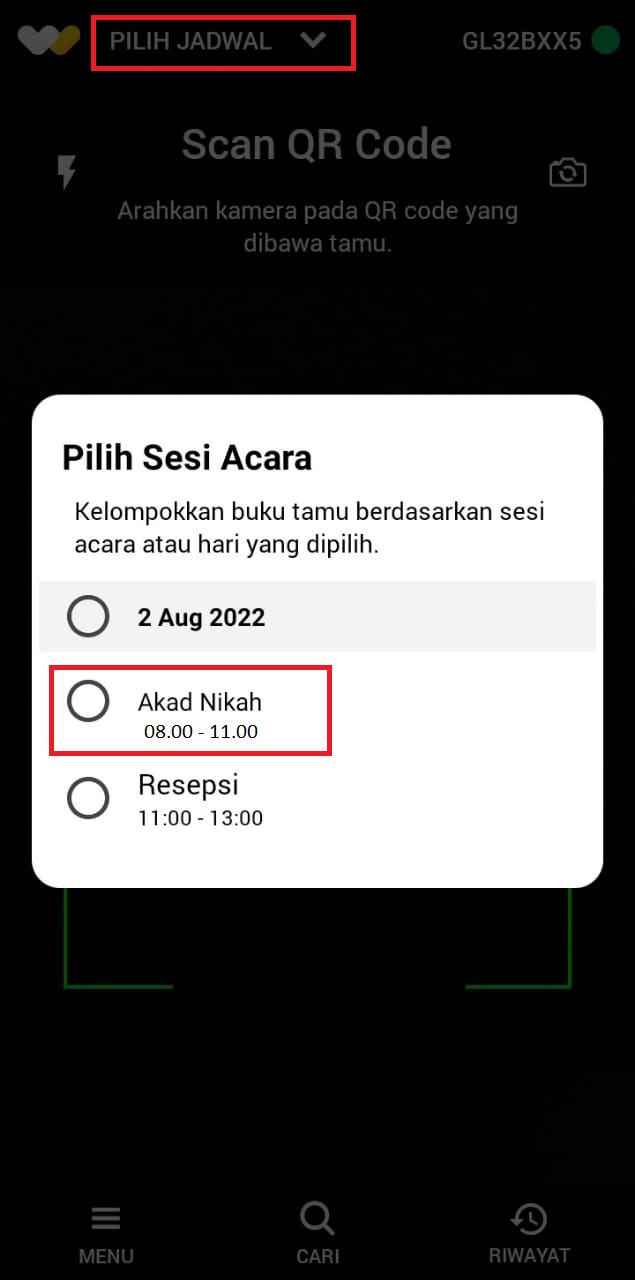Choose the Akad Nikah session radio button
The height and width of the screenshot is (1280, 635).
click(x=88, y=702)
